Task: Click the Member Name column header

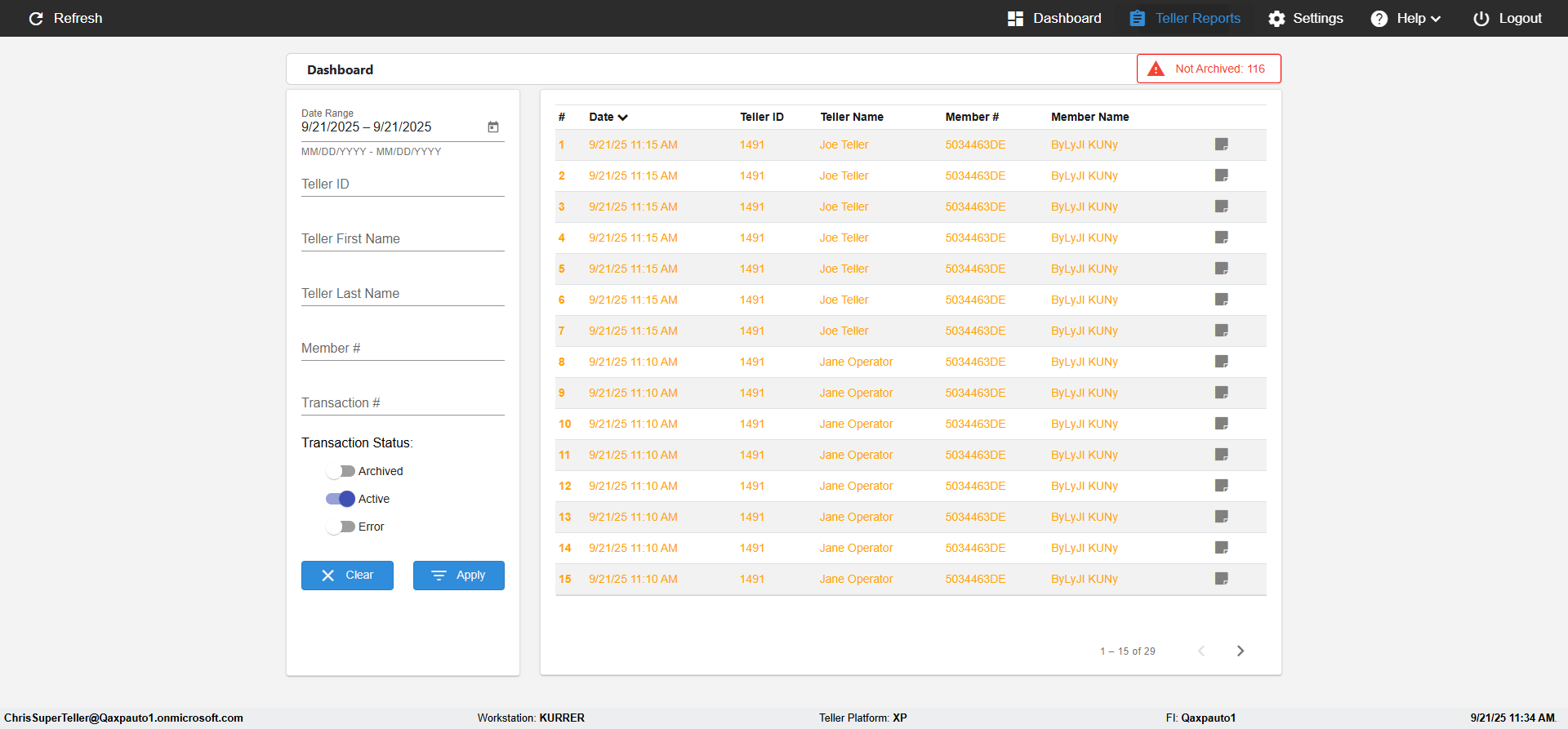Action: coord(1090,117)
